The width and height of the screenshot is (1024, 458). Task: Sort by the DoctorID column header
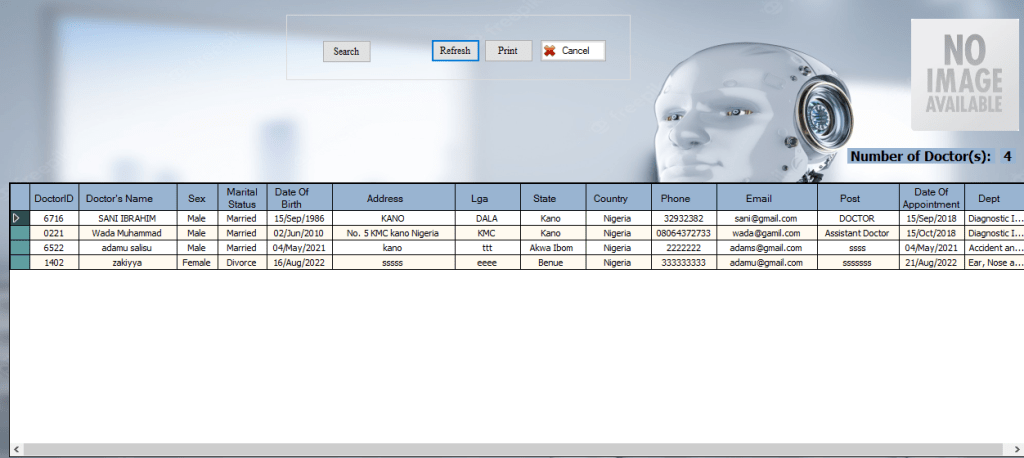coord(54,198)
